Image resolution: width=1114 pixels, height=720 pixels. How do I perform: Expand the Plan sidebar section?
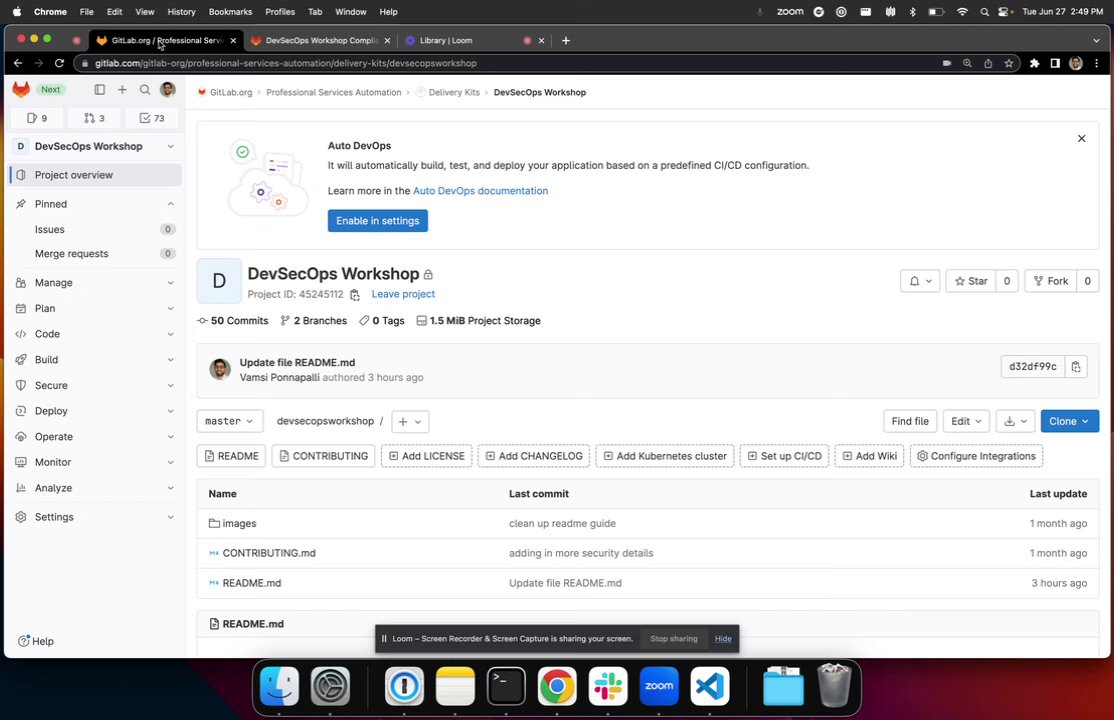[94, 308]
